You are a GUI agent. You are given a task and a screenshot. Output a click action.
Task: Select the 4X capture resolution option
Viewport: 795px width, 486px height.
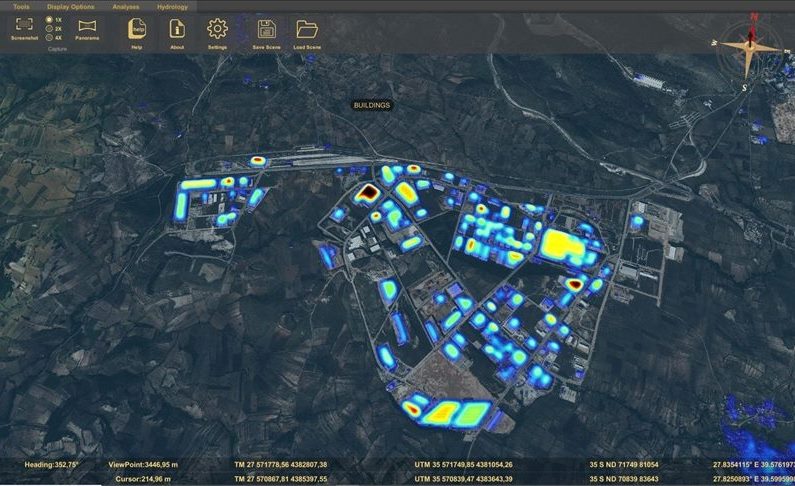click(x=50, y=37)
